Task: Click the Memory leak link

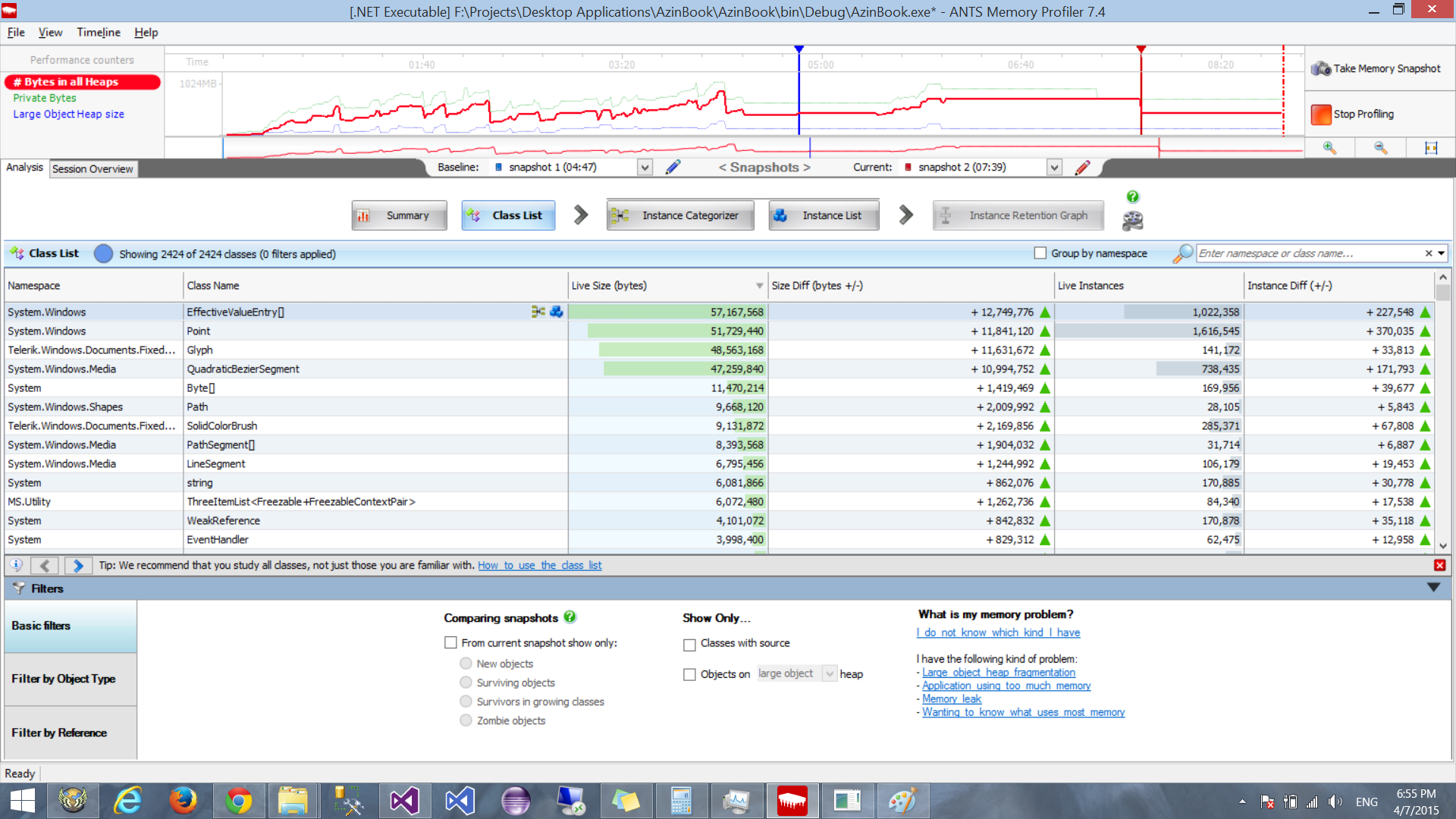Action: pos(951,699)
